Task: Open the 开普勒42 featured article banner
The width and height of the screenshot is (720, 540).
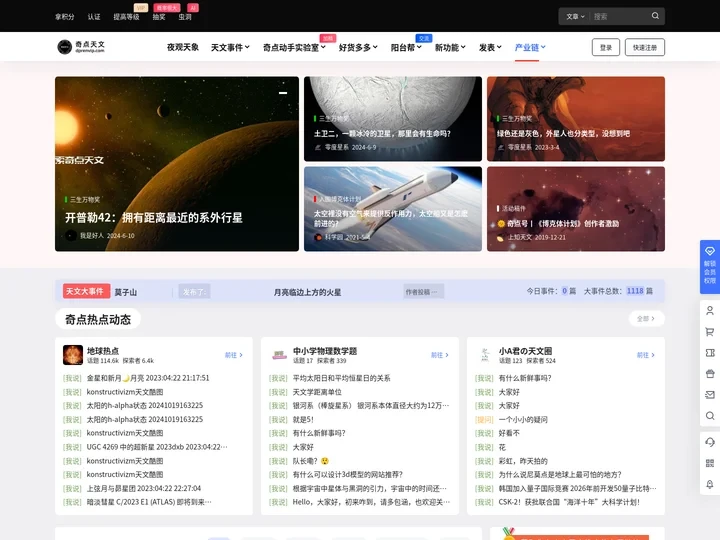Action: [177, 164]
